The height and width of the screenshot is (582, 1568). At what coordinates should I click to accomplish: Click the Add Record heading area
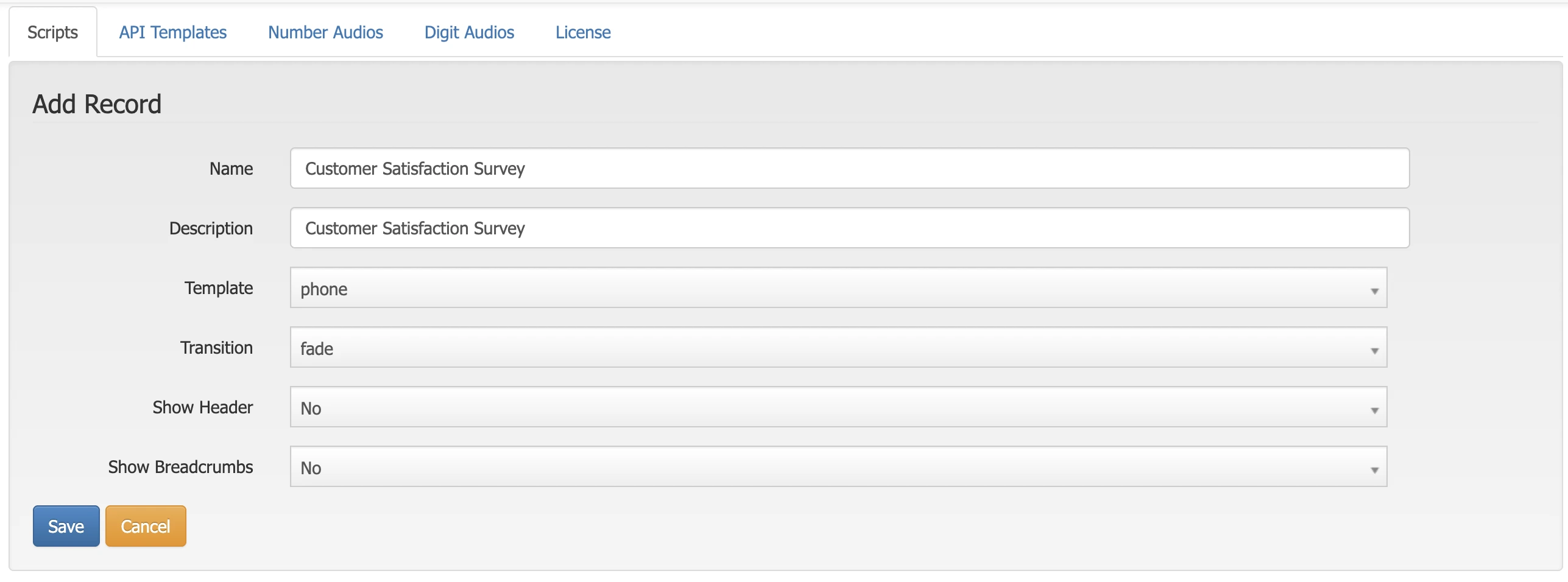pos(97,103)
